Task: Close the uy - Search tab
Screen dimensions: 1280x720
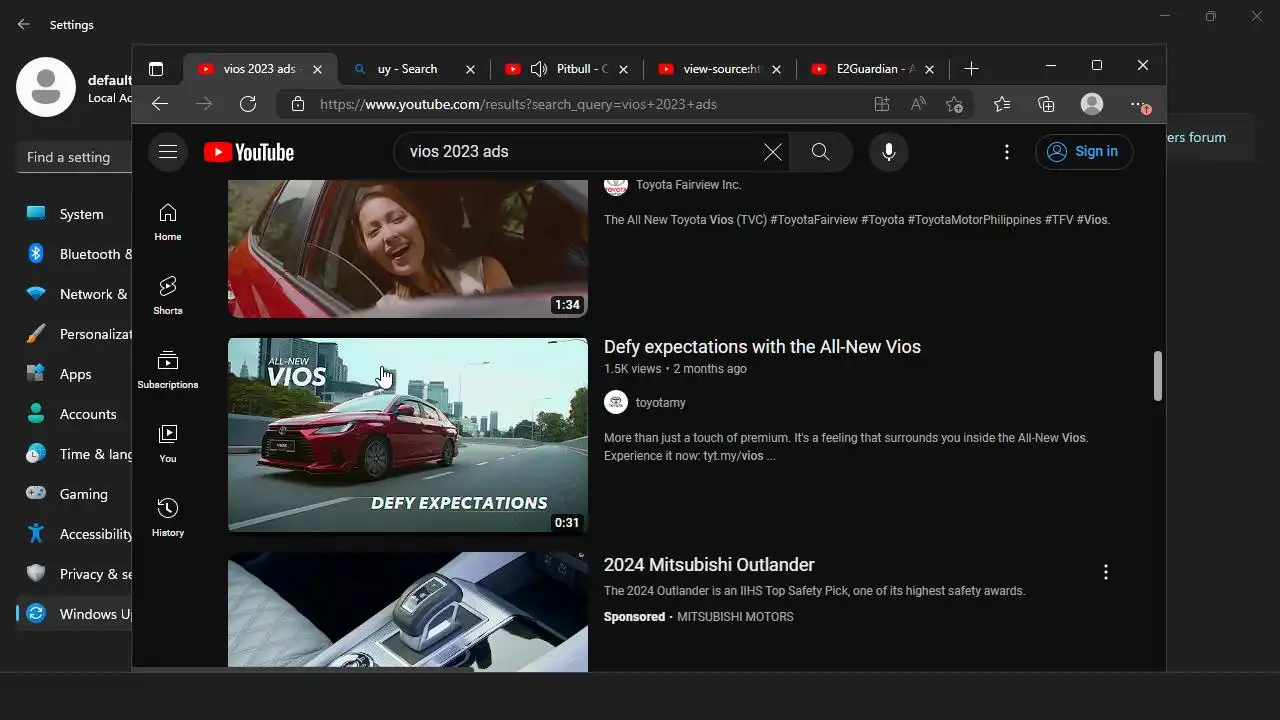Action: [470, 69]
